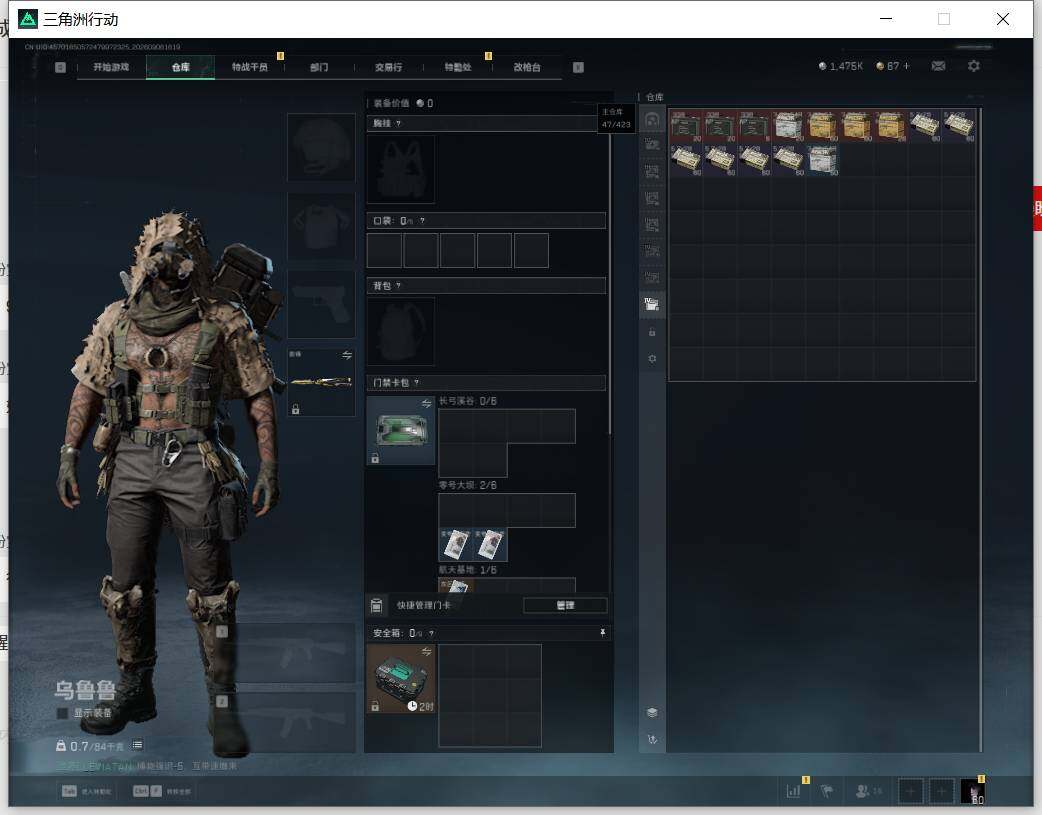Select the empty body armor equipment slot
This screenshot has height=815, width=1042.
(321, 225)
